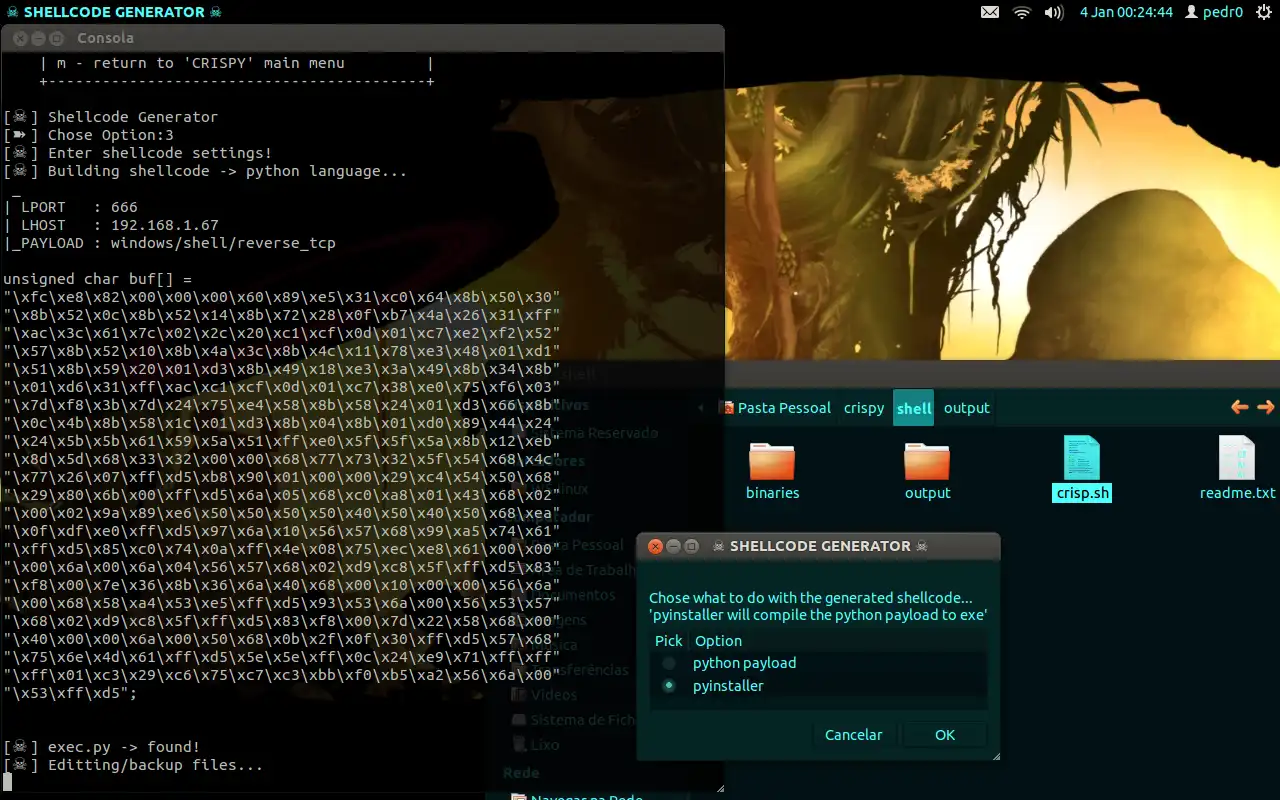Click the folder icon beside Pasta Pessoal
1280x800 pixels.
[x=726, y=408]
